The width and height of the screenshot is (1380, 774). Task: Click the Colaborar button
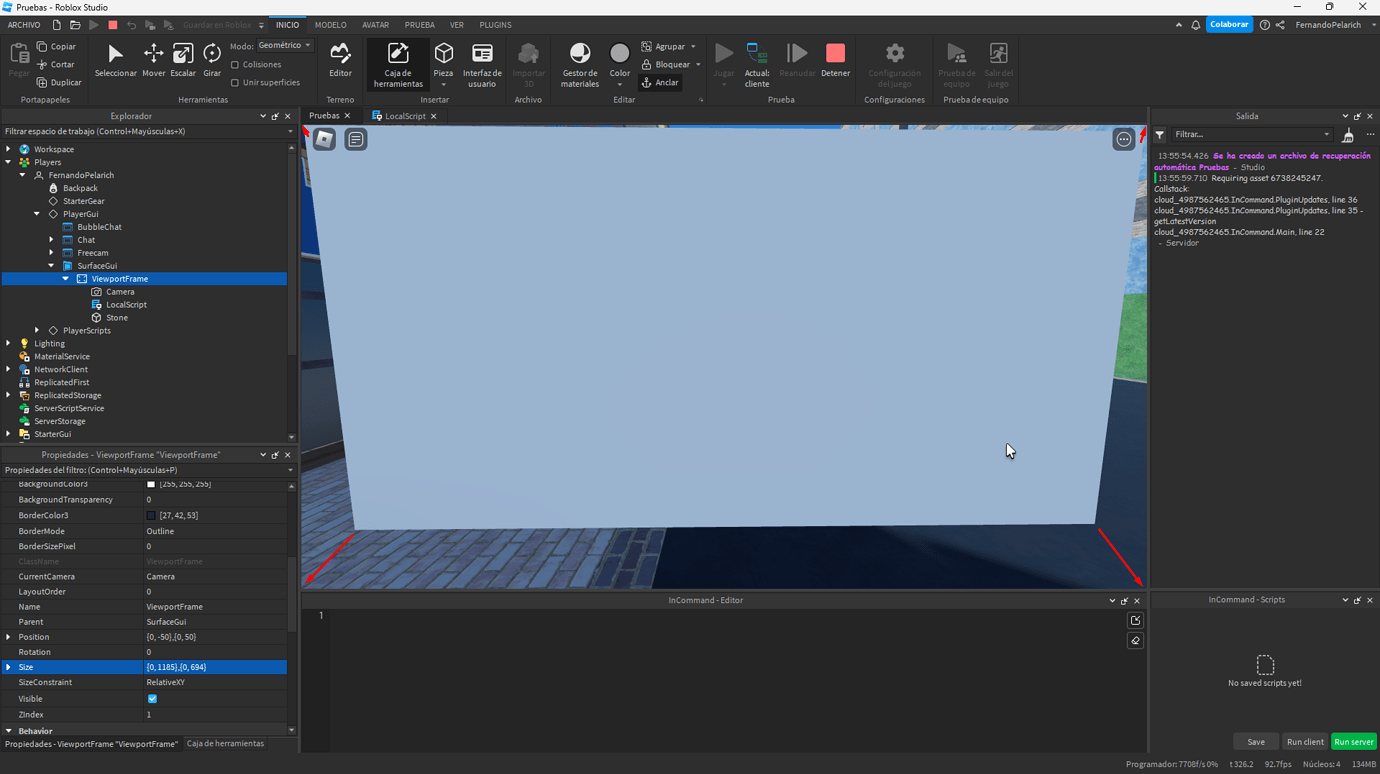pyautogui.click(x=1229, y=25)
